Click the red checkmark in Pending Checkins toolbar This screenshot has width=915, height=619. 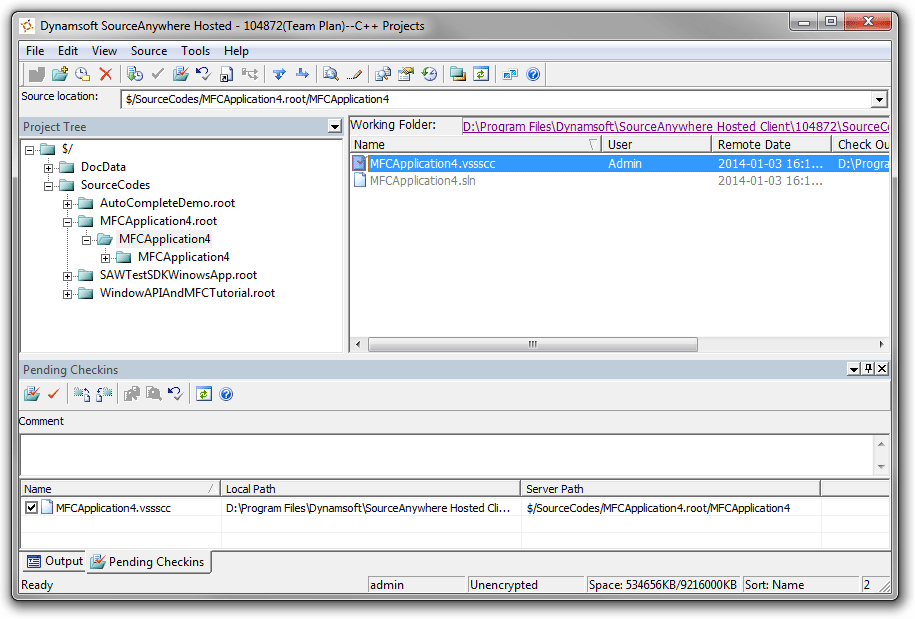coord(53,394)
